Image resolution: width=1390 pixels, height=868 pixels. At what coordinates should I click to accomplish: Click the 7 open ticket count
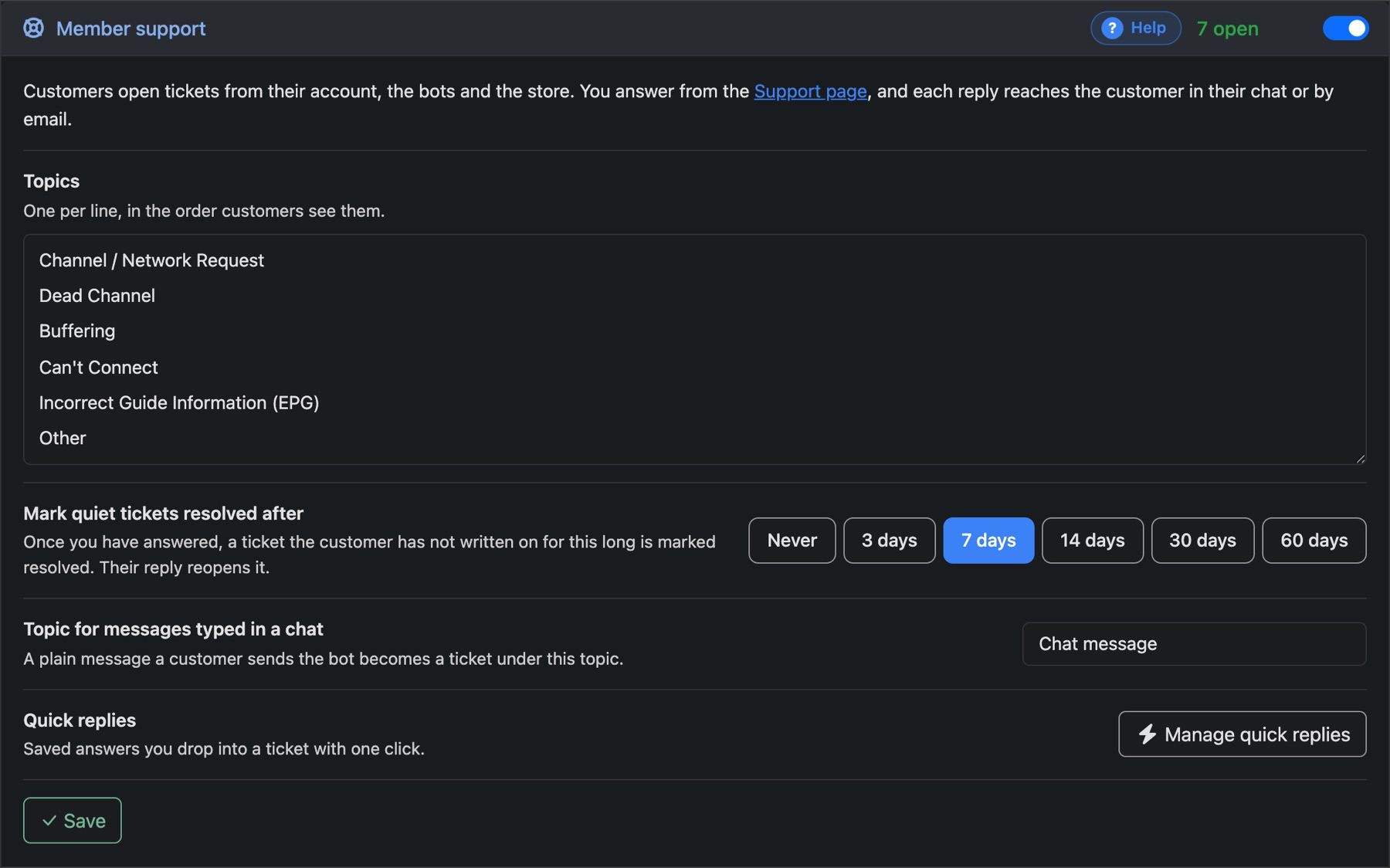pyautogui.click(x=1227, y=29)
